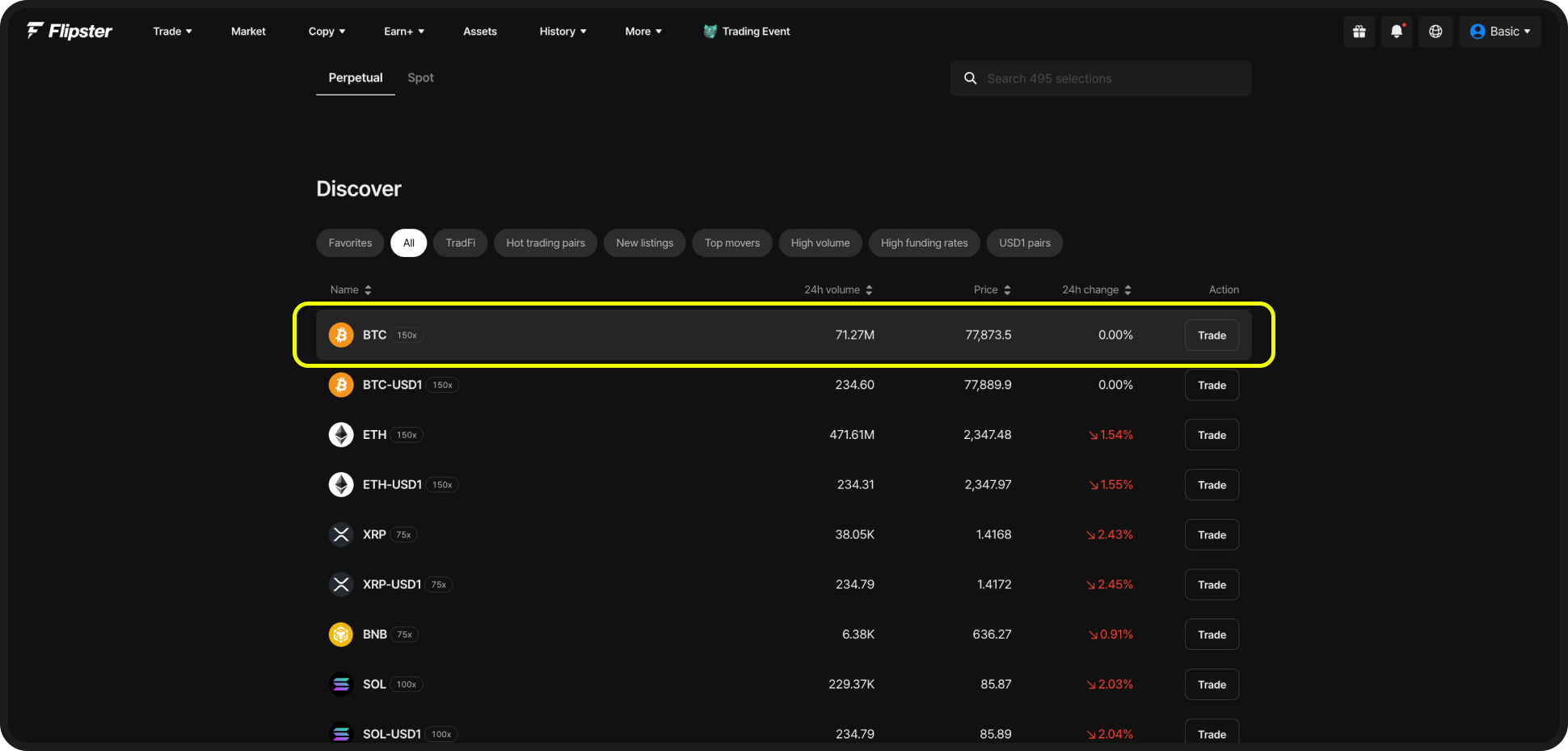The image size is (1568, 751).
Task: Click the SOL coin icon
Action: 341,685
